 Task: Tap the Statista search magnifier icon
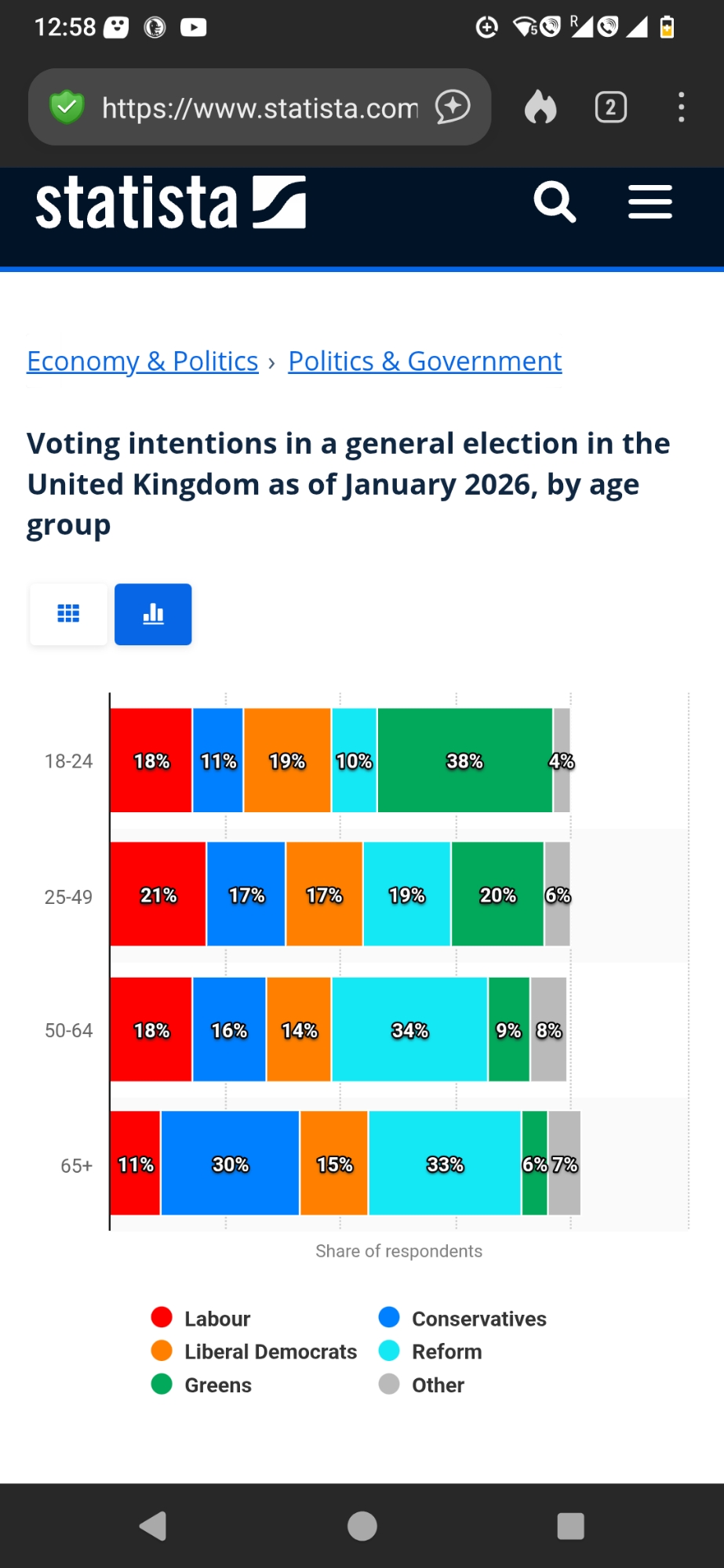[555, 202]
